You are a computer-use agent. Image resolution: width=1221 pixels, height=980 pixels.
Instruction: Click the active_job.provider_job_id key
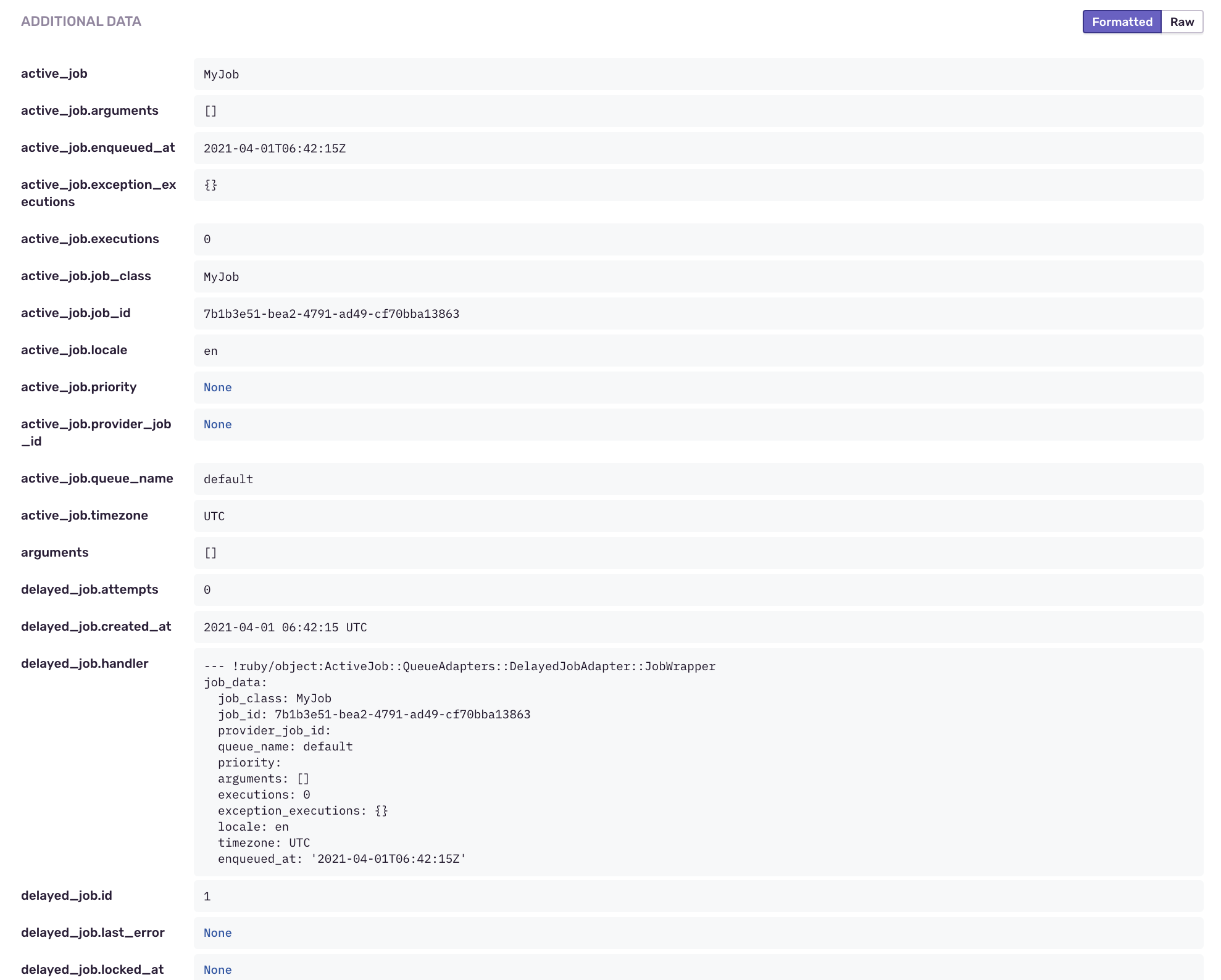96,433
